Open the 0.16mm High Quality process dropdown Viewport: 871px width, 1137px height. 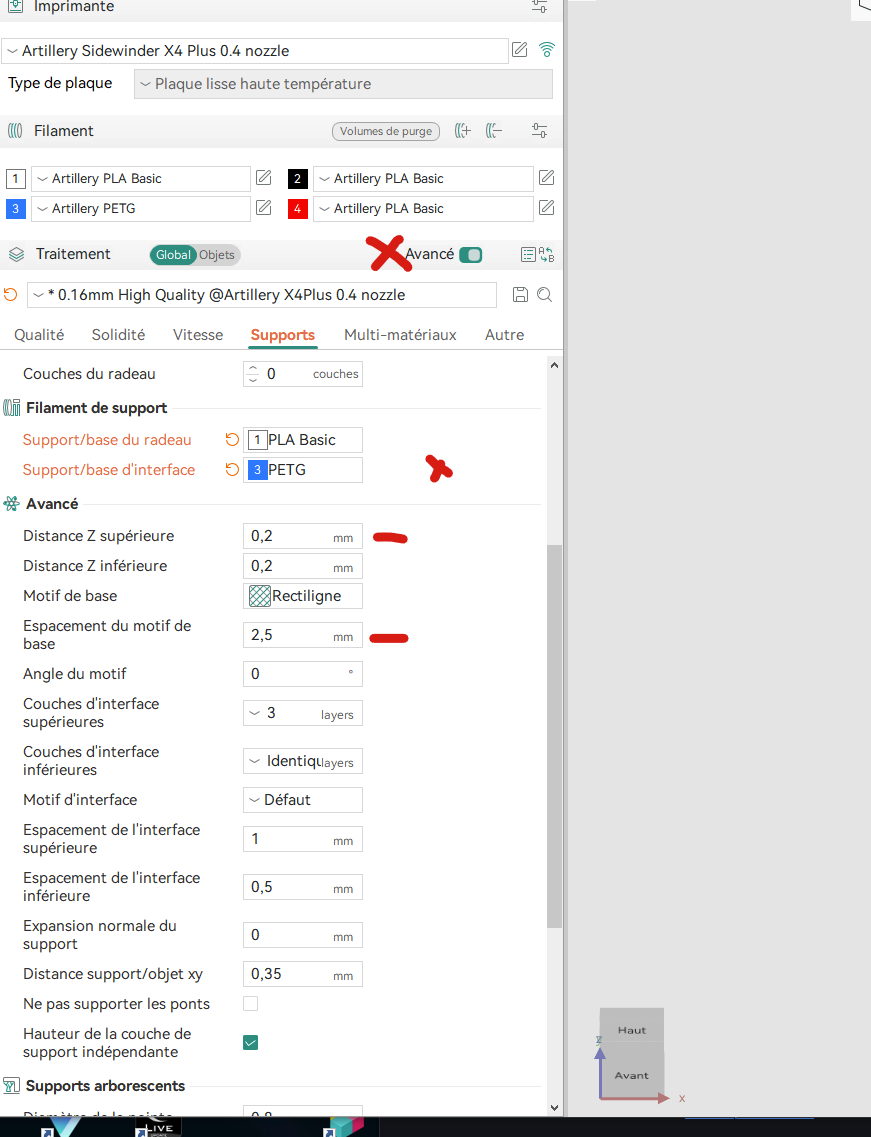(x=262, y=295)
